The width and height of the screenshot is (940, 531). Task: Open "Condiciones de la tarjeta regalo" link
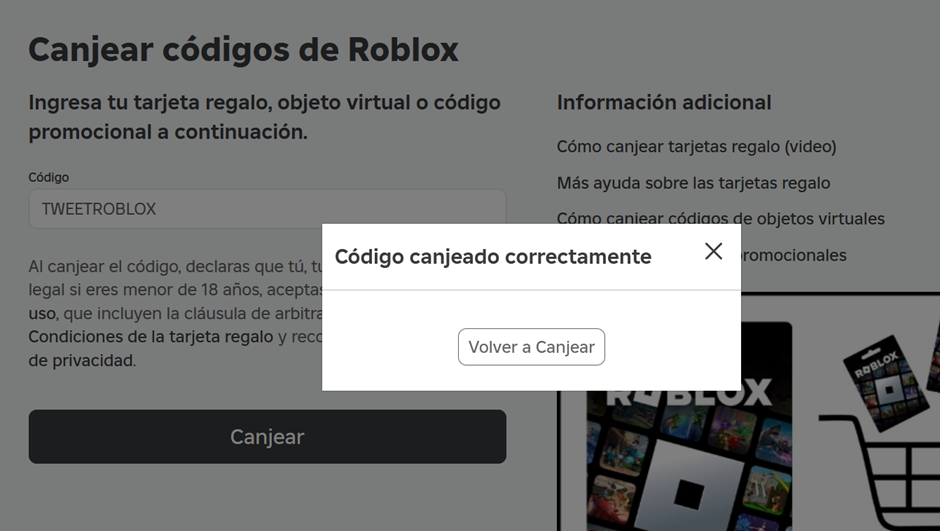pyautogui.click(x=151, y=337)
